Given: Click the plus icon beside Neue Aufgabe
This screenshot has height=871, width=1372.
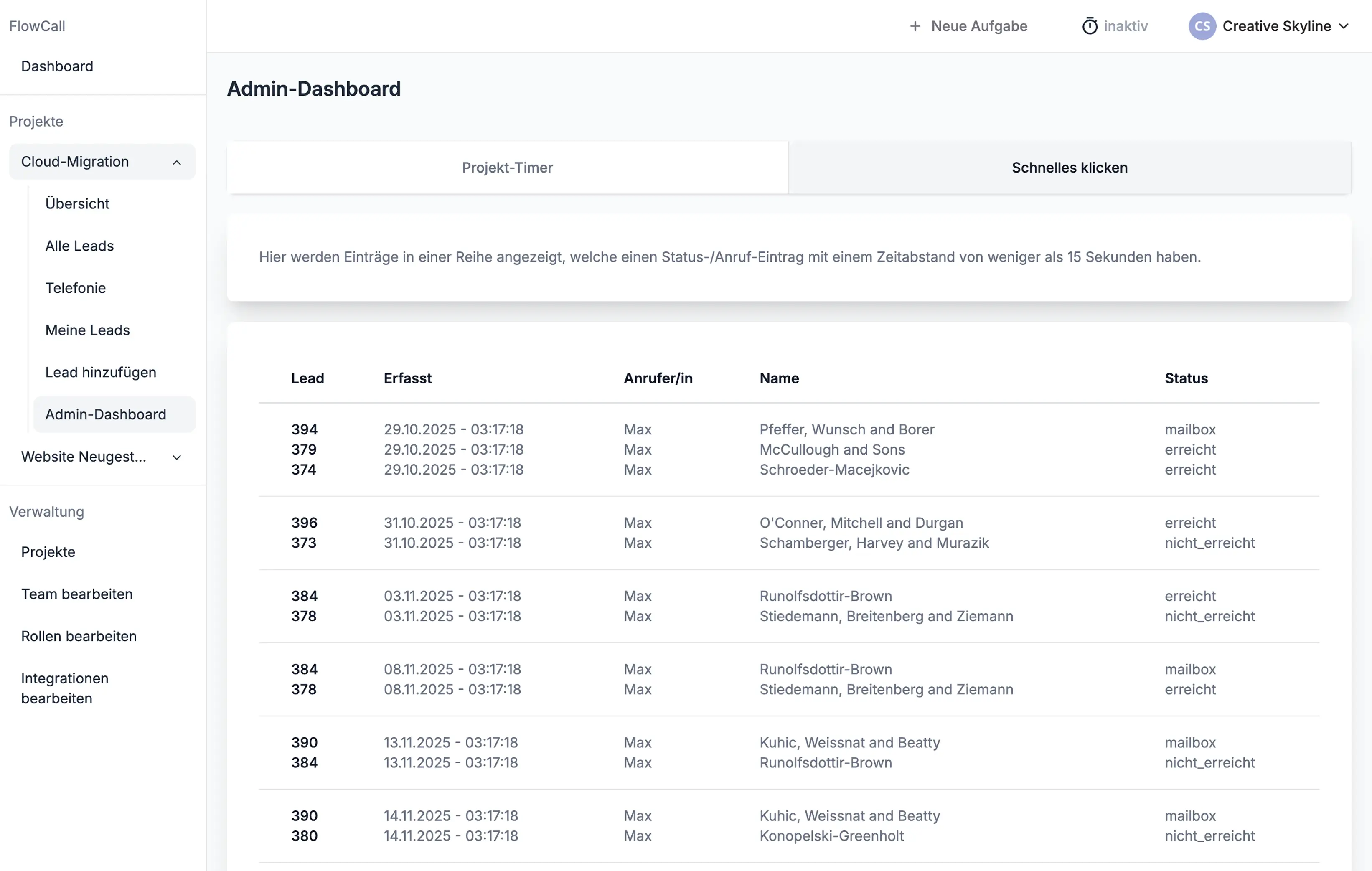Looking at the screenshot, I should (915, 26).
